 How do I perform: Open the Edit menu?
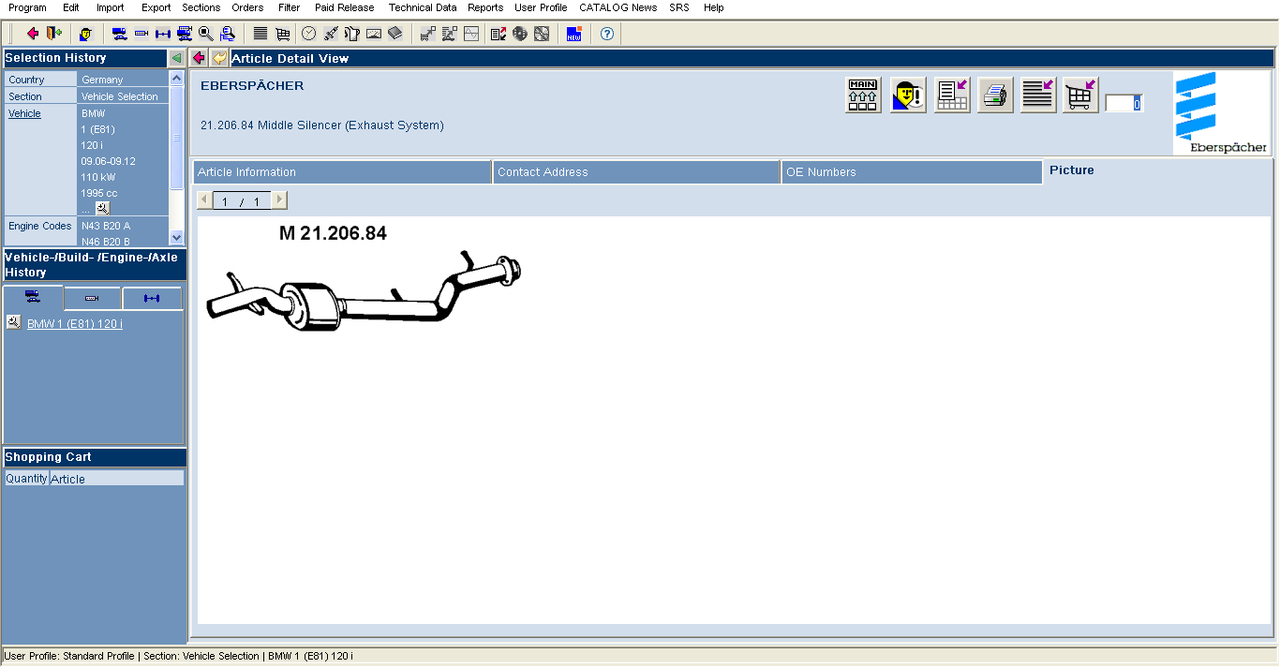[x=71, y=7]
